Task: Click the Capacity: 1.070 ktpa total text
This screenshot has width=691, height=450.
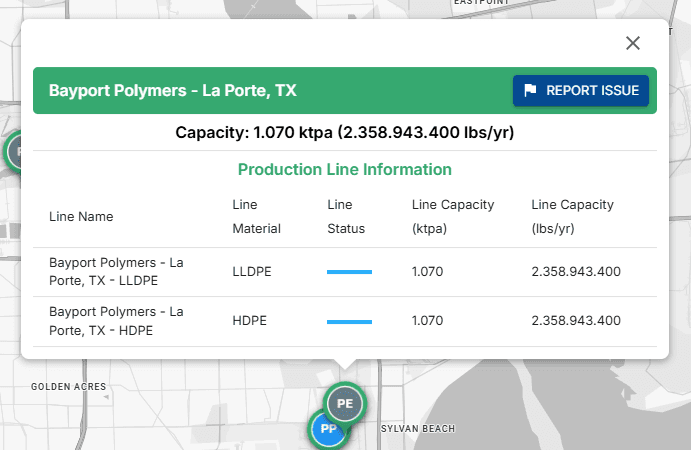Action: pos(345,132)
